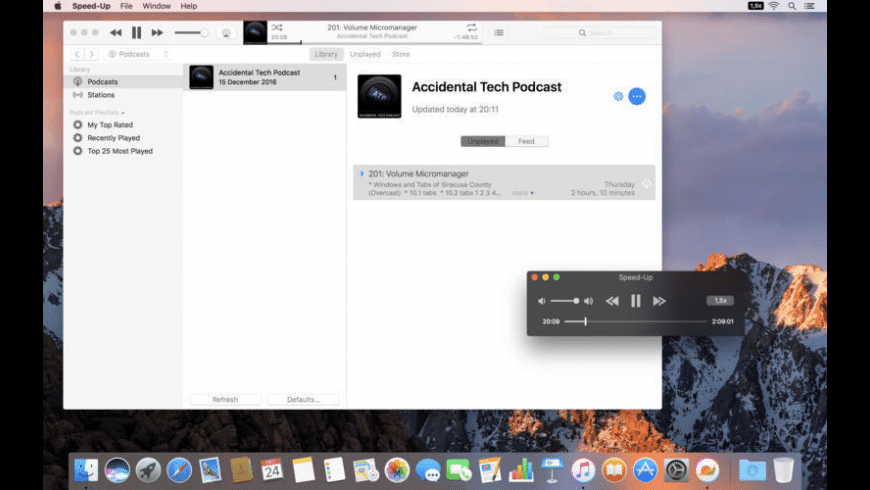Switch to the Library tab
The width and height of the screenshot is (870, 490).
(326, 54)
